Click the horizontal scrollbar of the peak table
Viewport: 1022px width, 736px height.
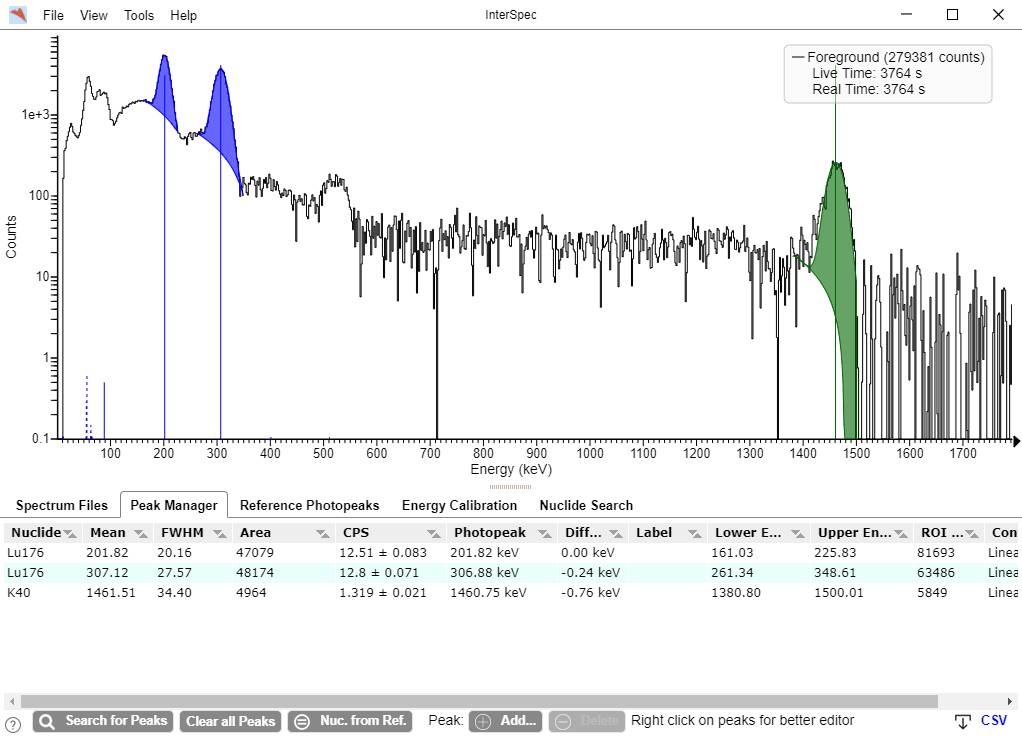pyautogui.click(x=480, y=702)
